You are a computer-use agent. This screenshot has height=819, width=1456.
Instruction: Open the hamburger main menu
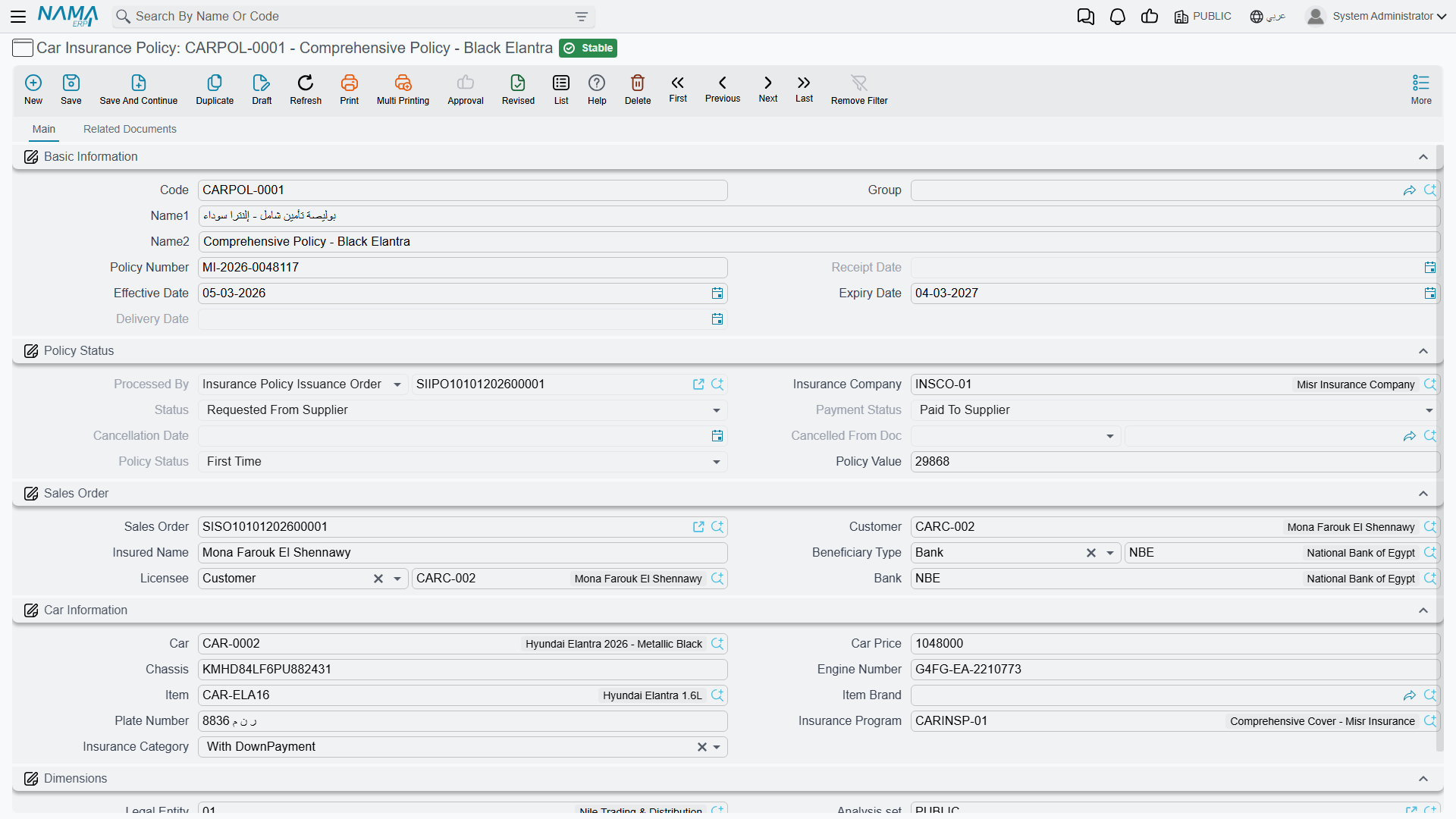18,16
